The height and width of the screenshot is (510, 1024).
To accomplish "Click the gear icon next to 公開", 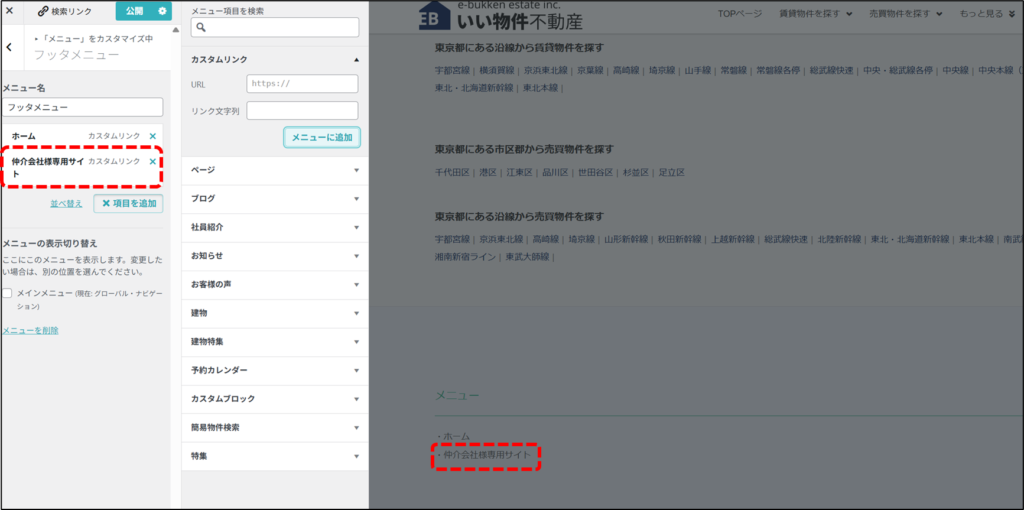I will (162, 11).
